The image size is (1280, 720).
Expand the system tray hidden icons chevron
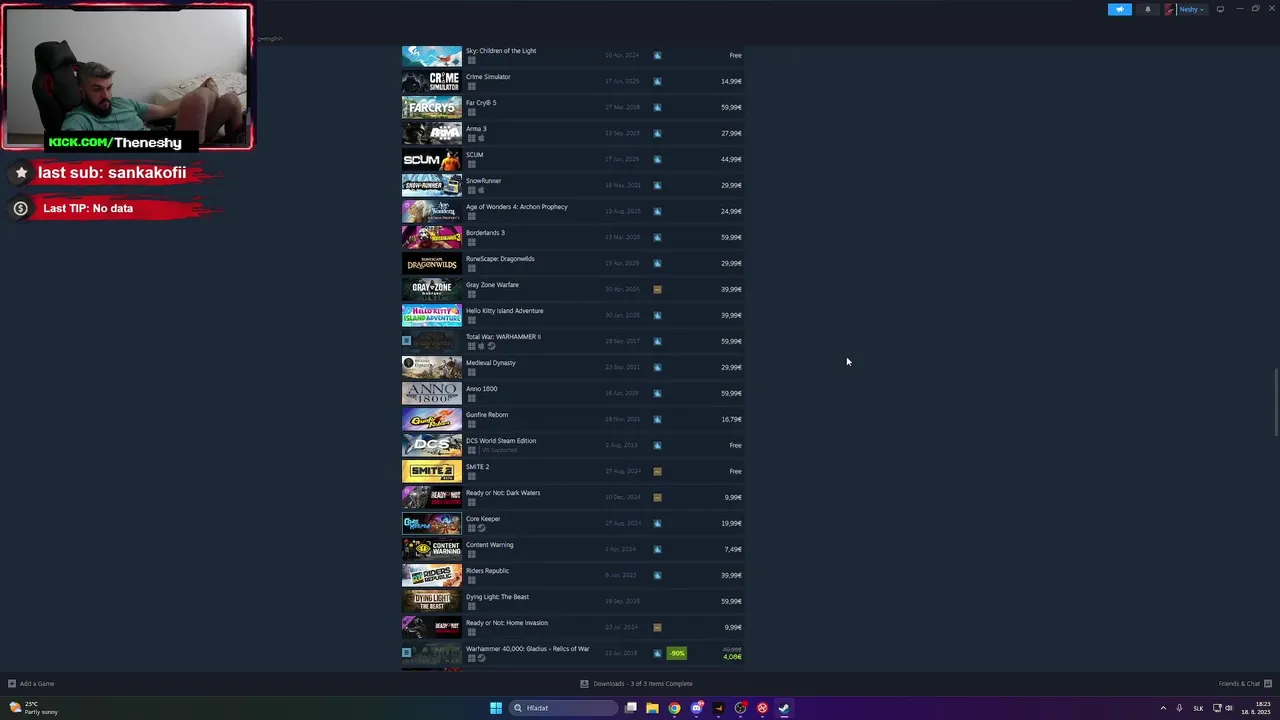[1163, 708]
